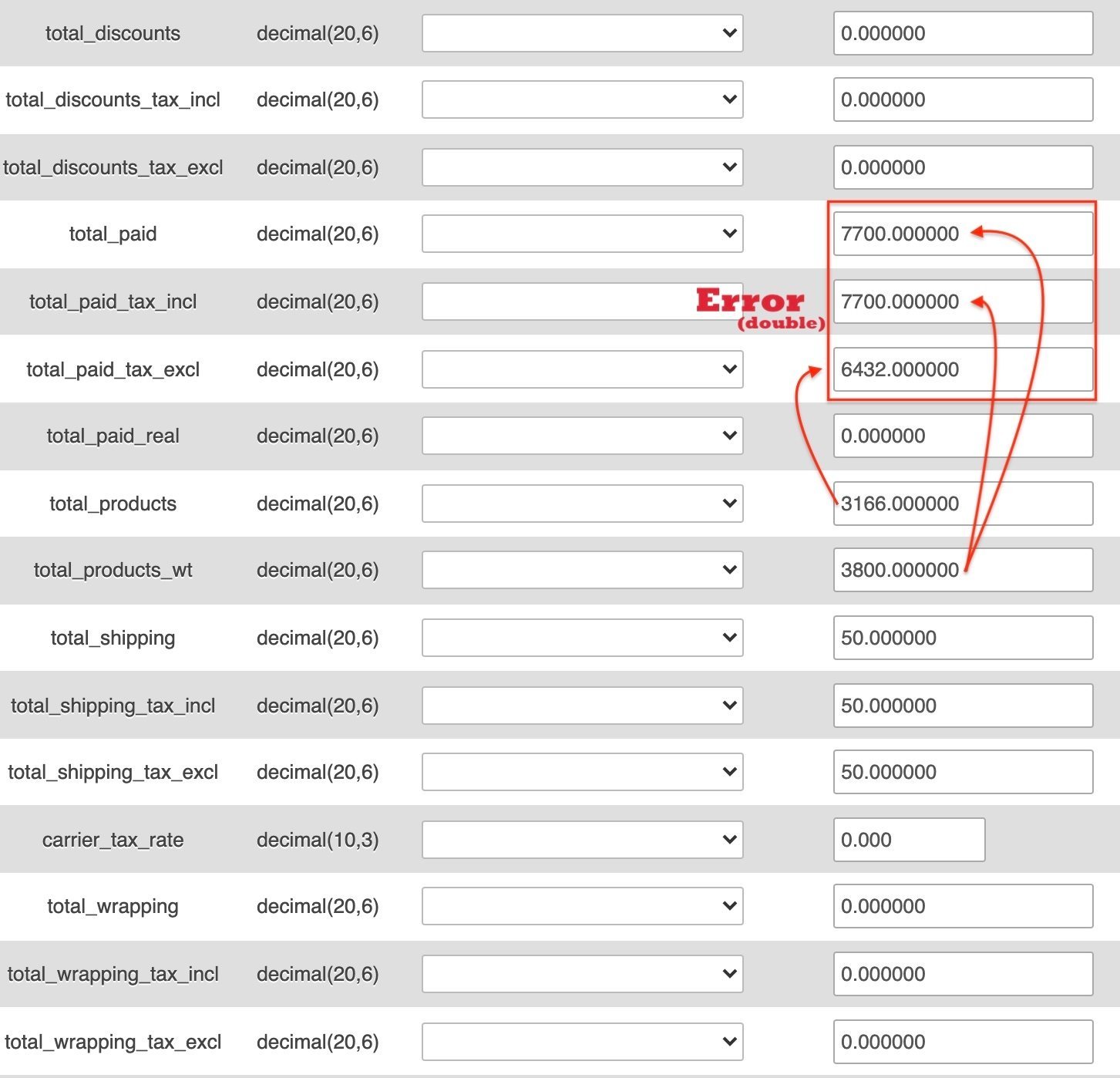Image resolution: width=1120 pixels, height=1078 pixels.
Task: Edit the total_shipping value field
Action: 963,638
